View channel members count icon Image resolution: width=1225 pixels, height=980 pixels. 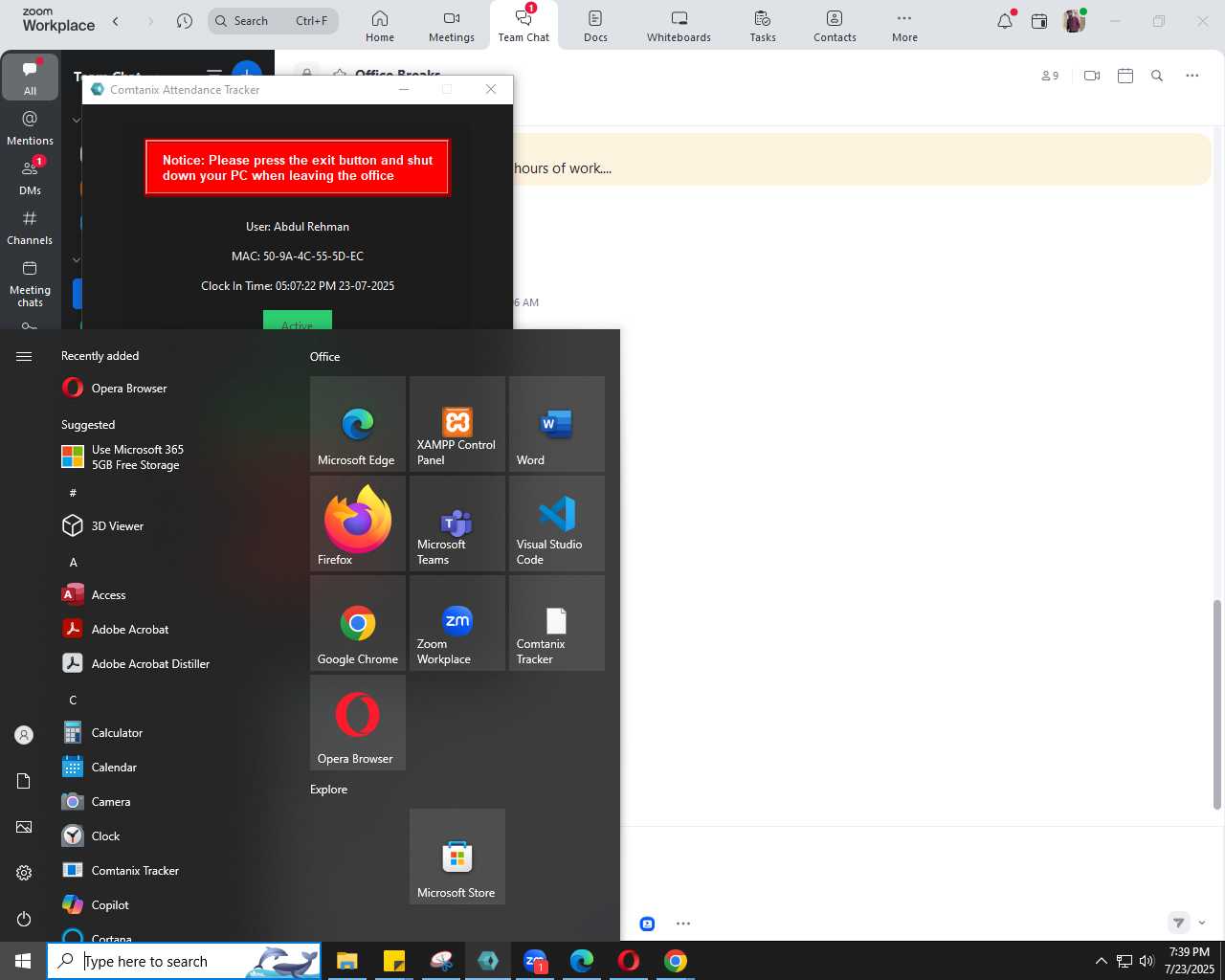1050,76
